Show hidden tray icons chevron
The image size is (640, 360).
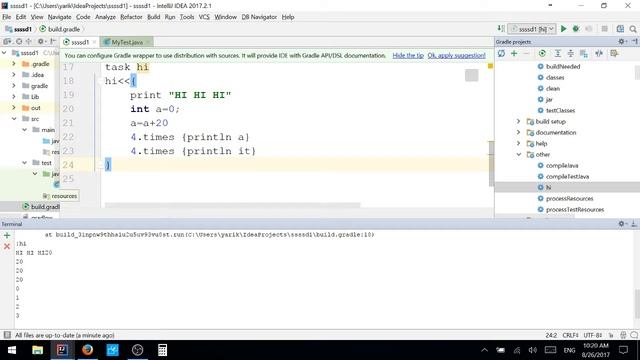pos(484,350)
